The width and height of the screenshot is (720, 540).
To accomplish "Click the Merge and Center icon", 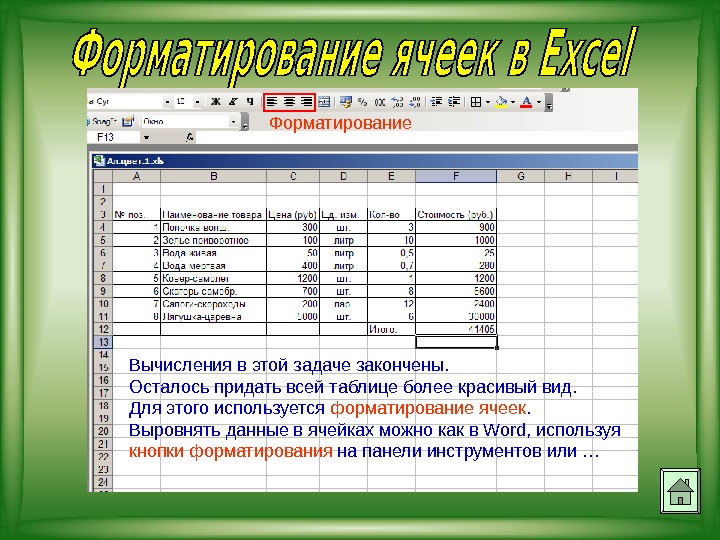I will [x=324, y=102].
